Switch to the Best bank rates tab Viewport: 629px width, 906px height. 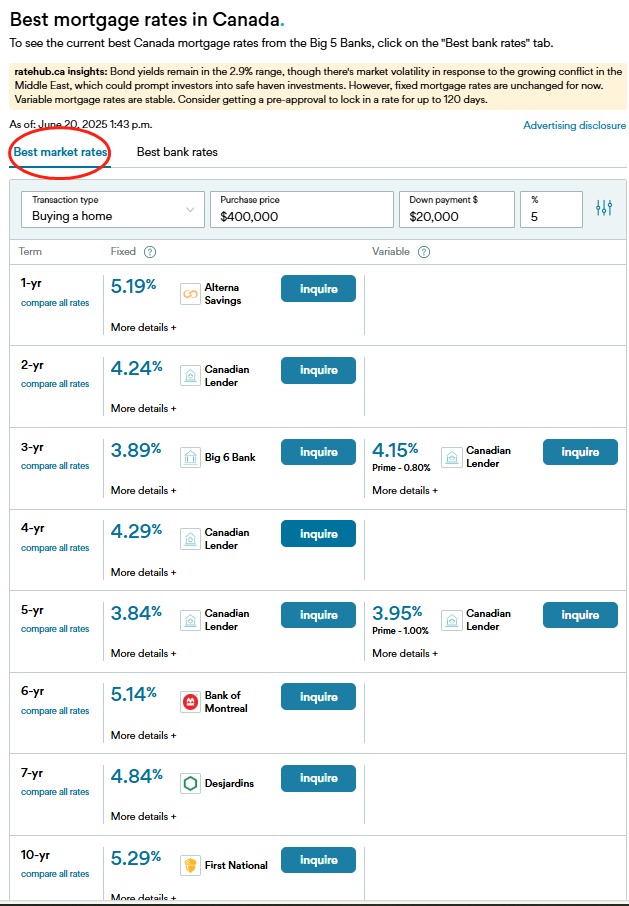point(177,152)
